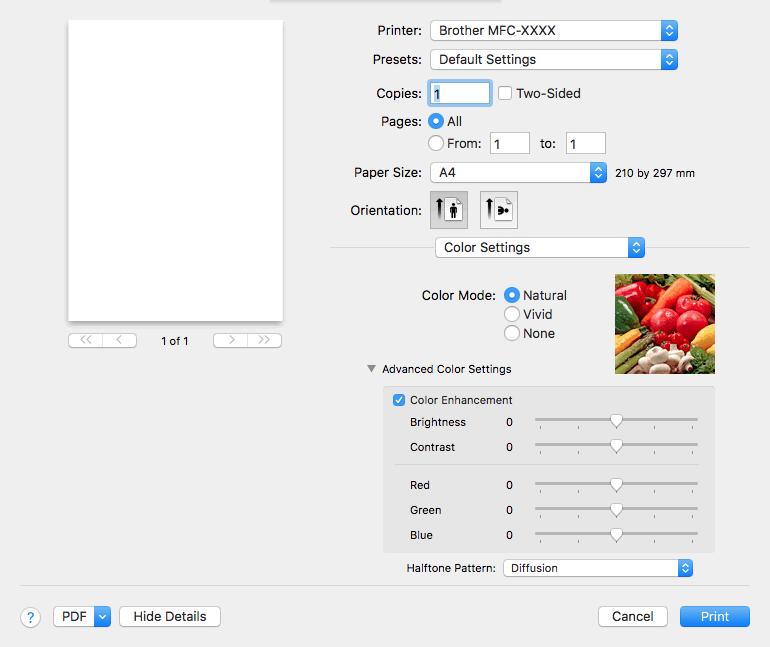Screen dimensions: 770x647
Task: Open the PDF menu arrow
Action: pos(102,617)
